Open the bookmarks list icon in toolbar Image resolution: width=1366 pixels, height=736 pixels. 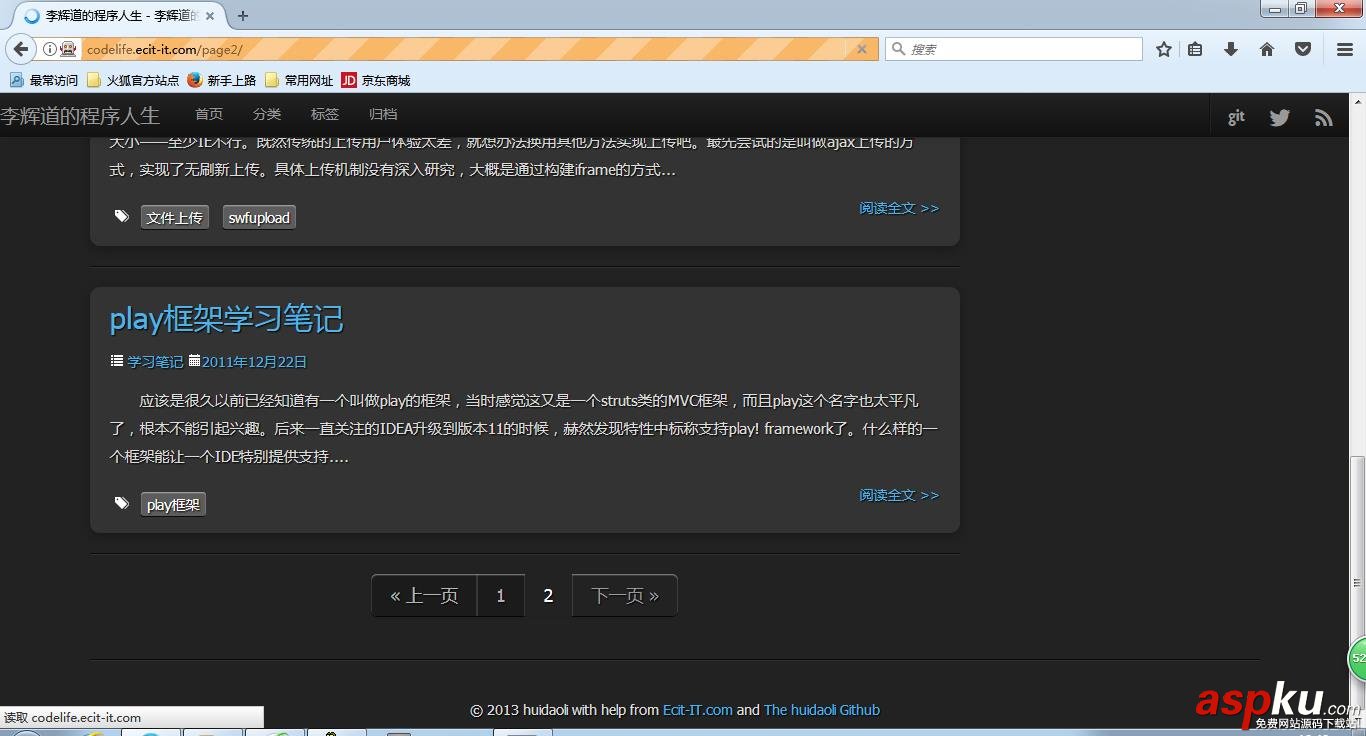1195,48
